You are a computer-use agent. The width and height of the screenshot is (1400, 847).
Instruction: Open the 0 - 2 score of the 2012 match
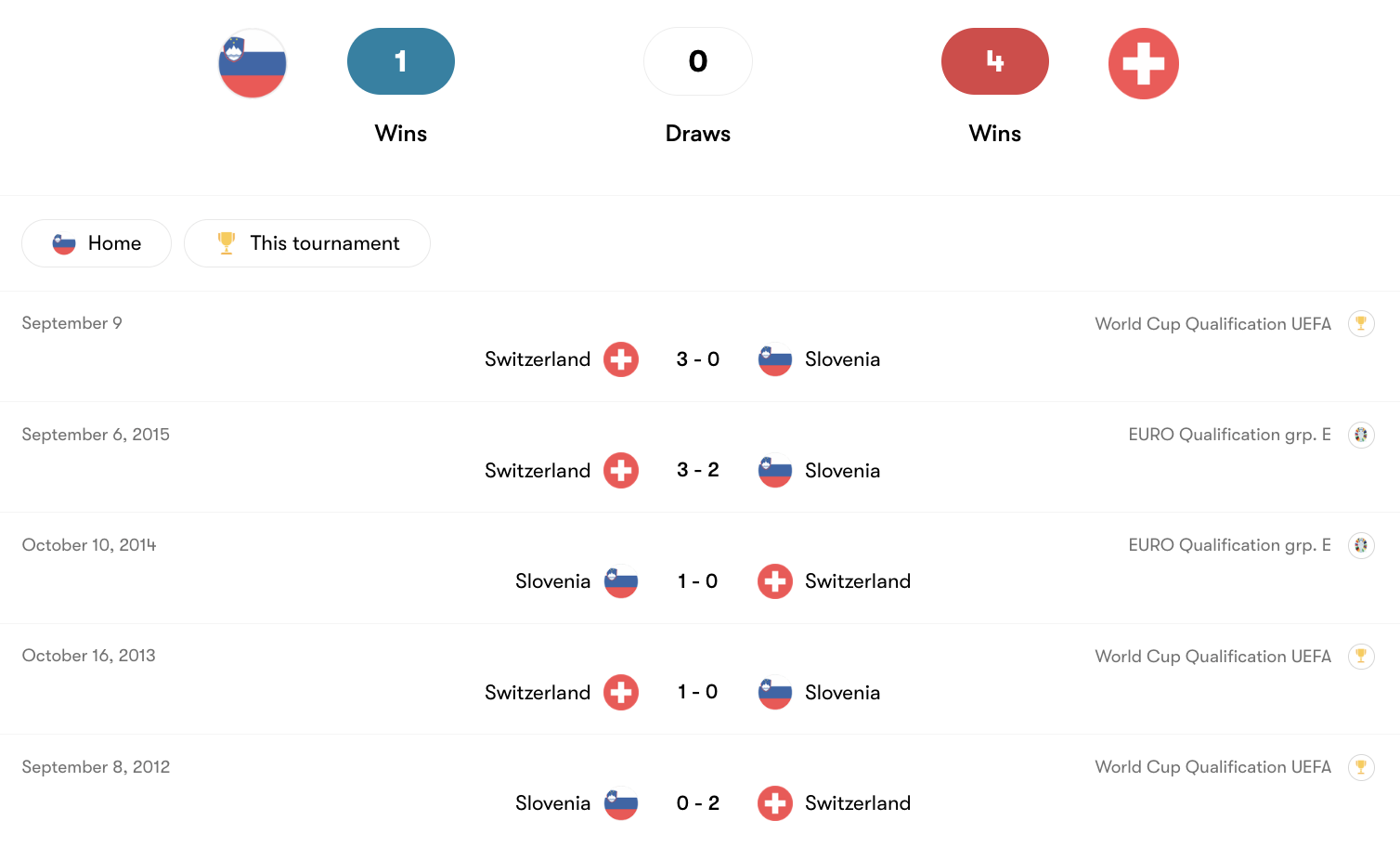[698, 803]
